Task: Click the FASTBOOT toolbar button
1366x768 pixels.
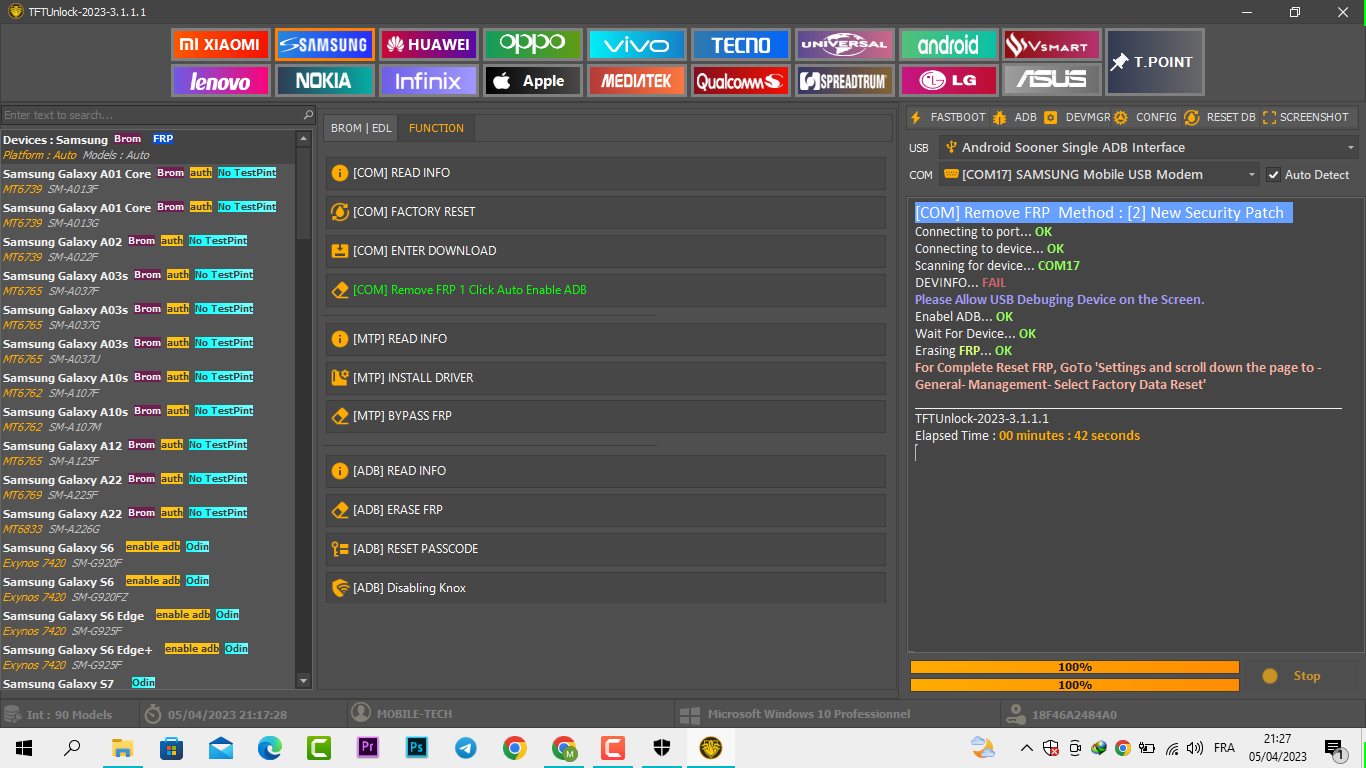Action: pyautogui.click(x=948, y=117)
